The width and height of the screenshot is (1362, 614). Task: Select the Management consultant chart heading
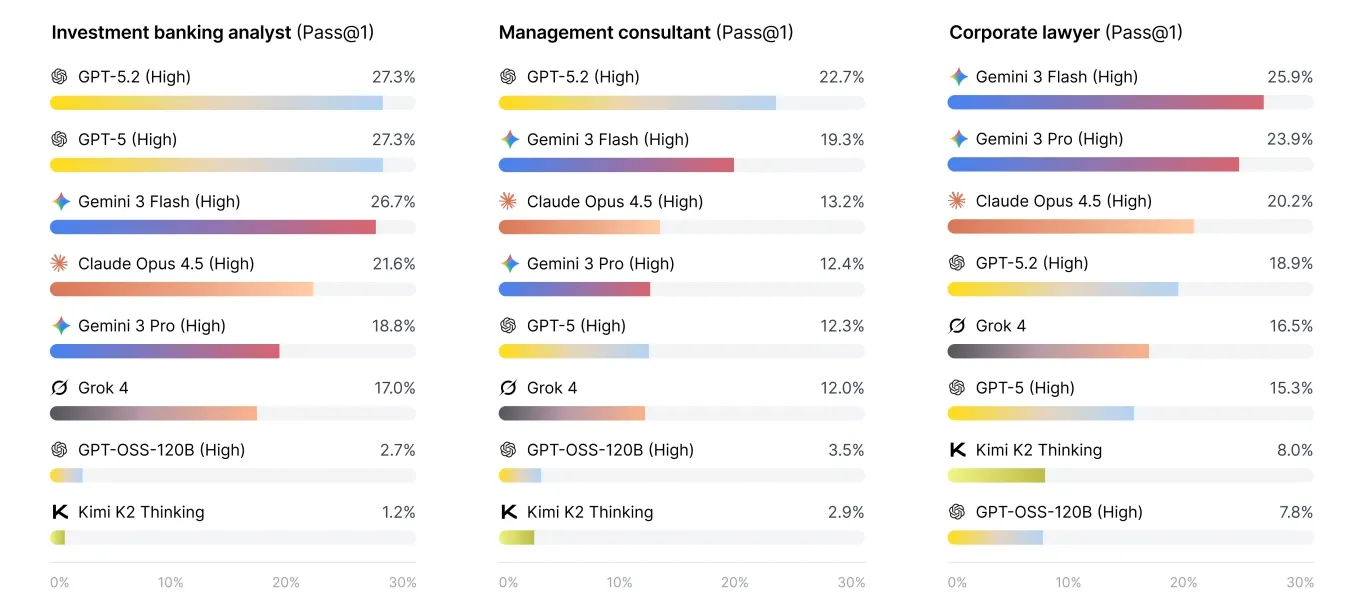(x=645, y=33)
